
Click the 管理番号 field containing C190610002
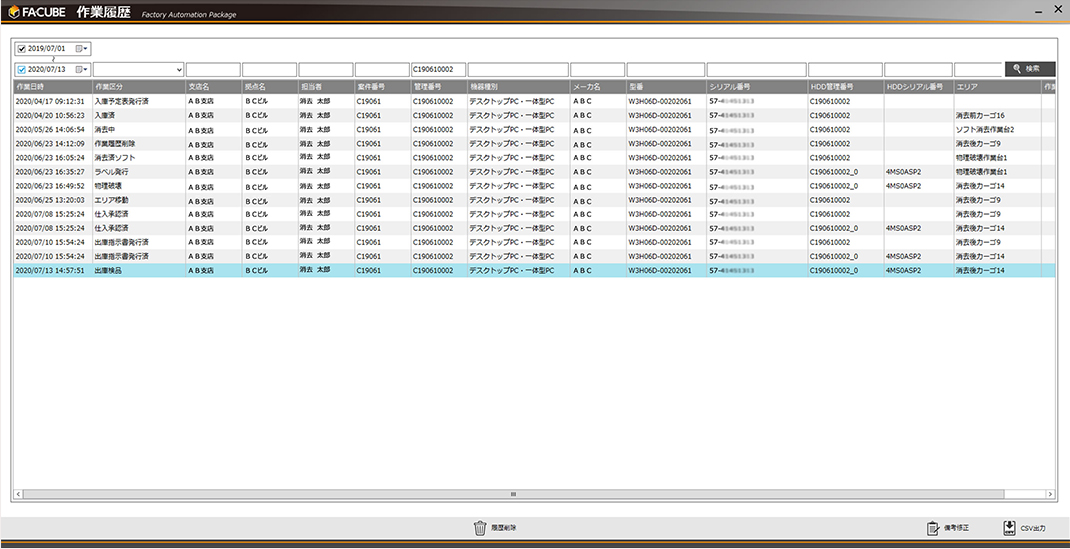point(438,69)
